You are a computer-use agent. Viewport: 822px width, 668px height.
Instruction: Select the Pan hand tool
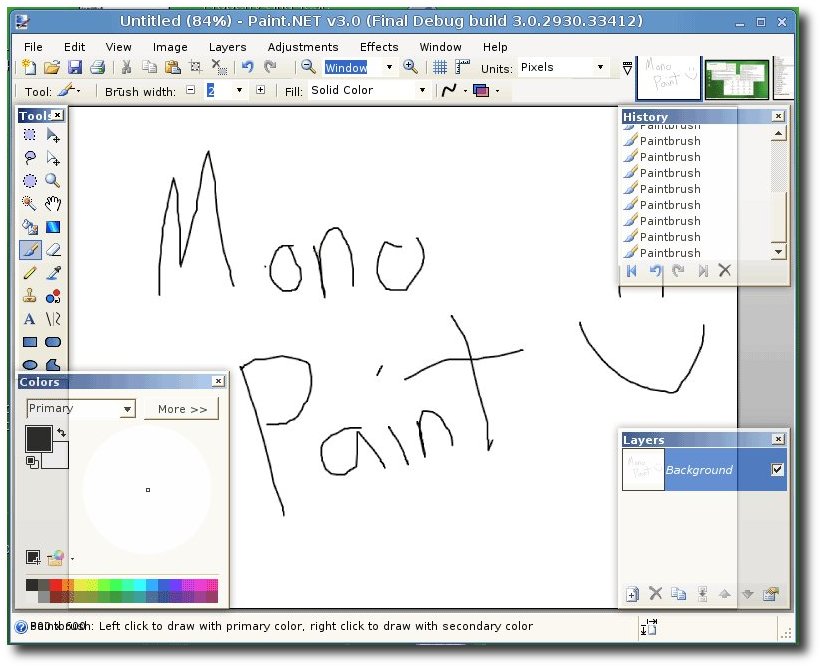tap(53, 203)
